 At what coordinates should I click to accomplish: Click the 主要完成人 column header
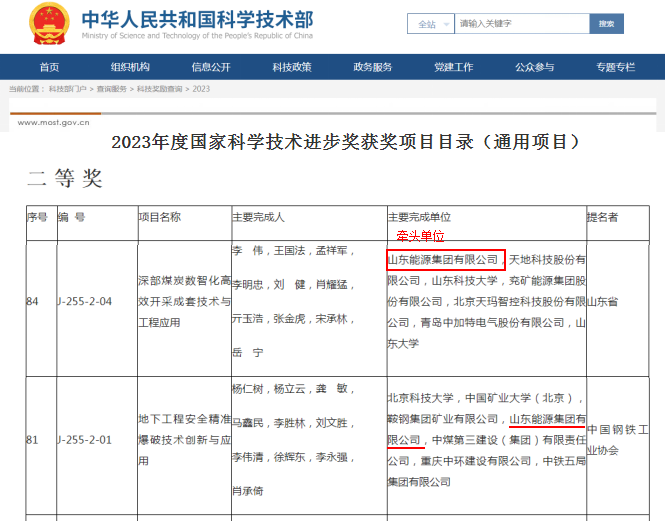[x=258, y=217]
